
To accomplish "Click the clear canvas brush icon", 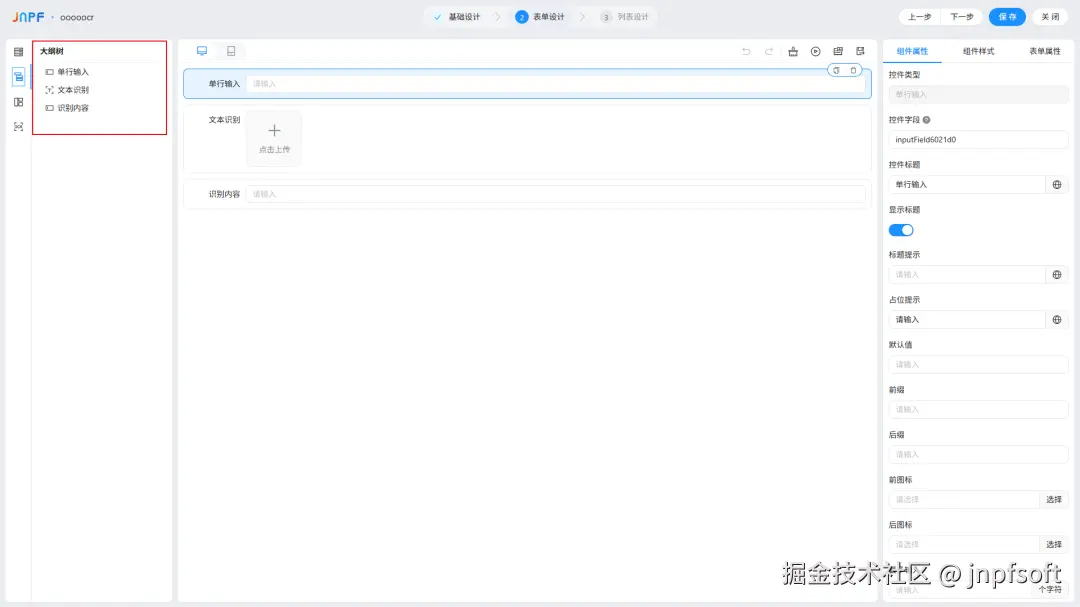I will (x=791, y=51).
